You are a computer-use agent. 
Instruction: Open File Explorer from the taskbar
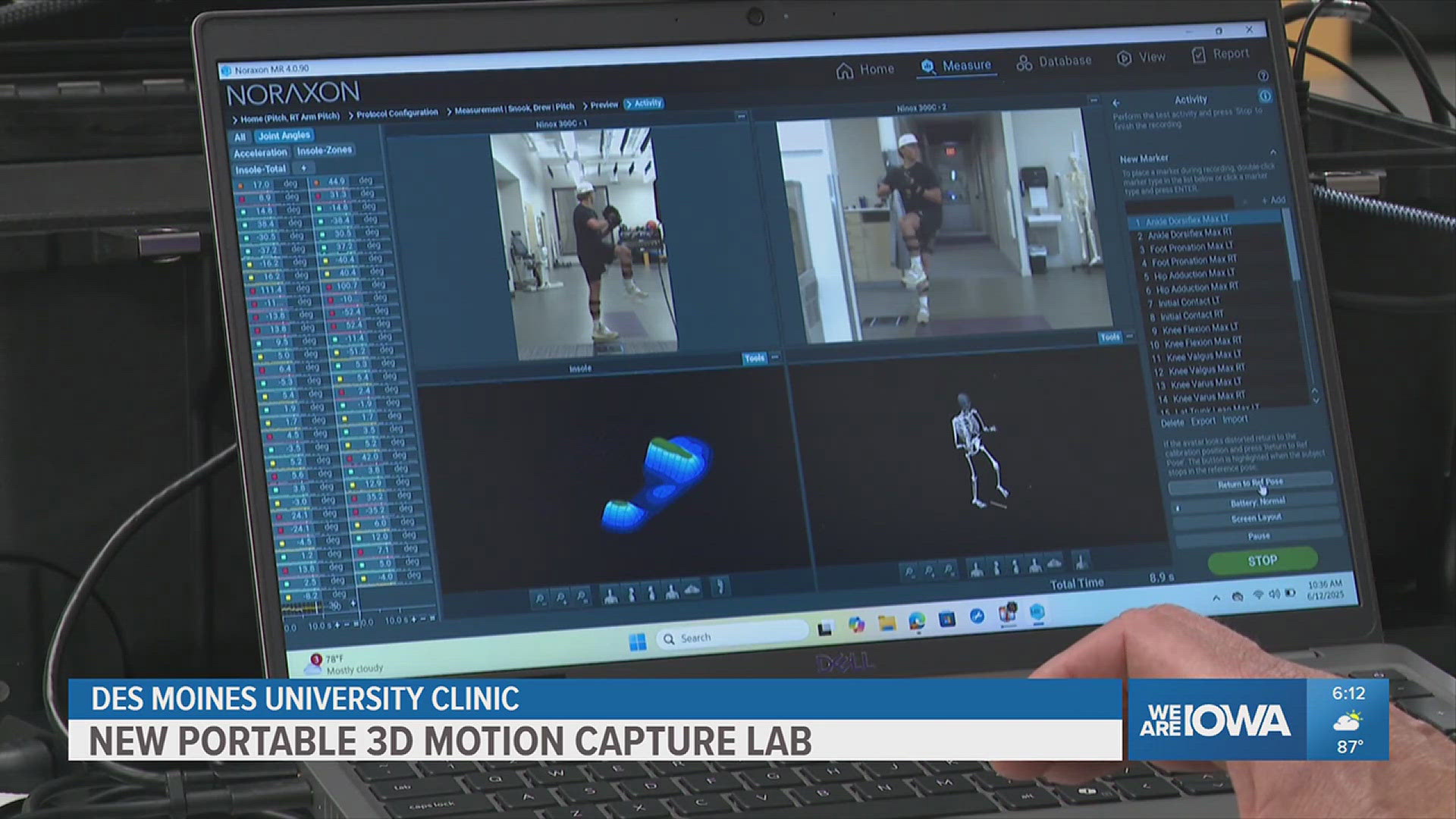886,623
